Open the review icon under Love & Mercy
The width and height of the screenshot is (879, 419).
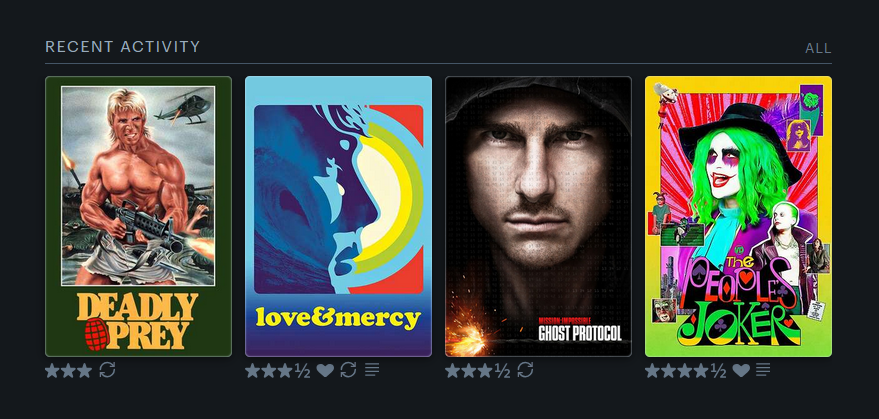(x=372, y=370)
